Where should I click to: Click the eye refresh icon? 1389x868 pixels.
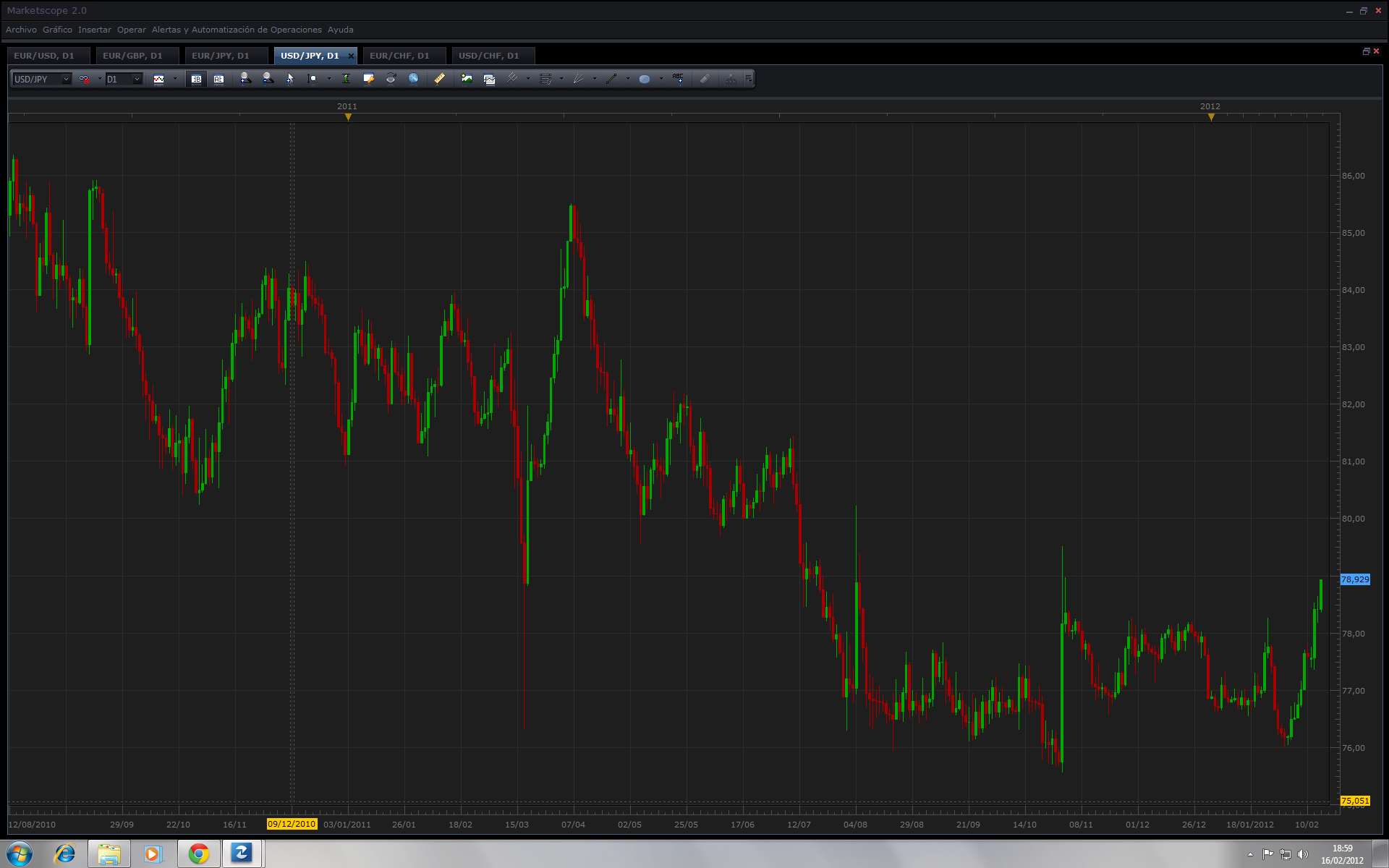click(x=391, y=79)
